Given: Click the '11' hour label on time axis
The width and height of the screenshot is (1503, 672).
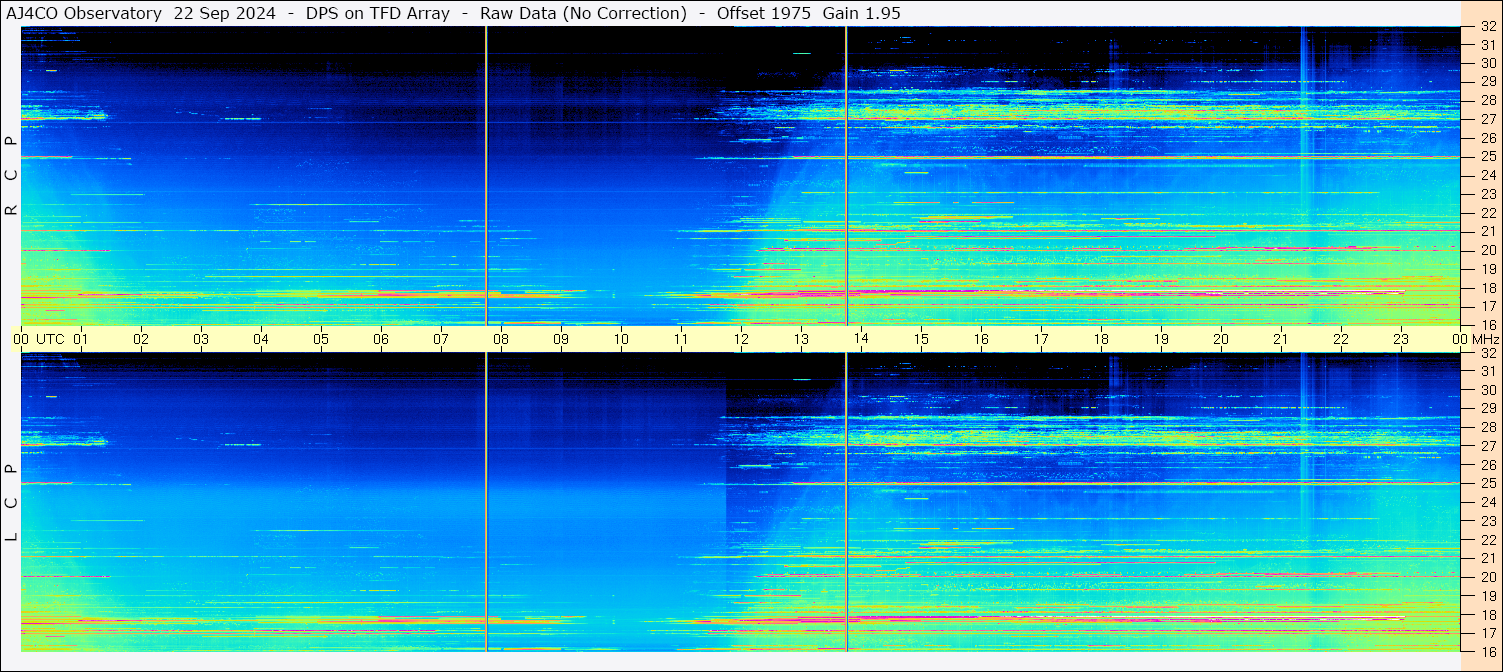Looking at the screenshot, I should coord(681,339).
